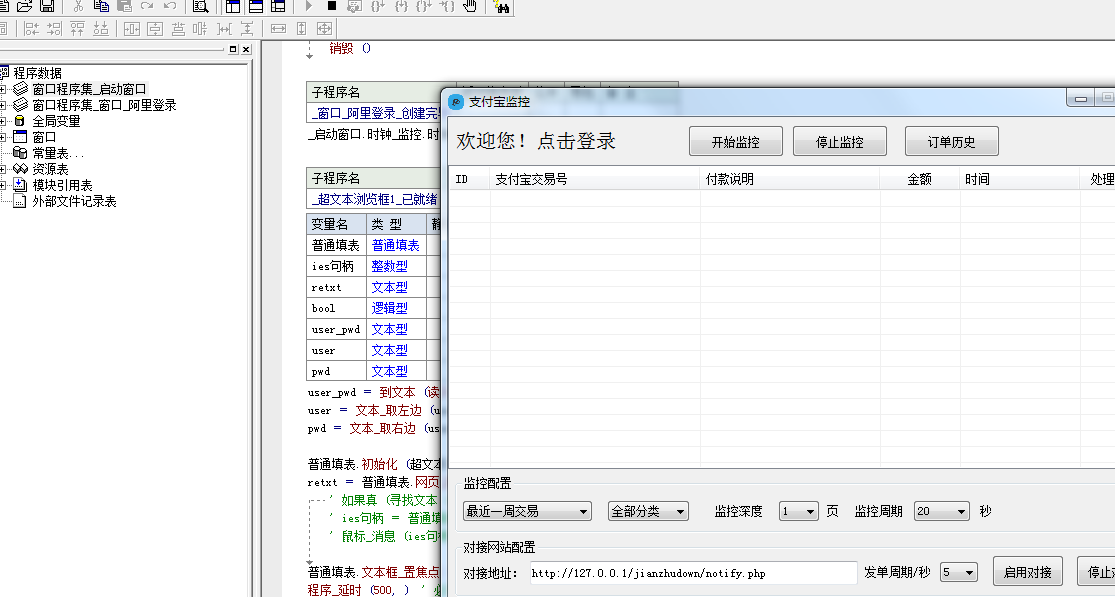Click the ID column header
This screenshot has height=597, width=1115.
point(469,179)
